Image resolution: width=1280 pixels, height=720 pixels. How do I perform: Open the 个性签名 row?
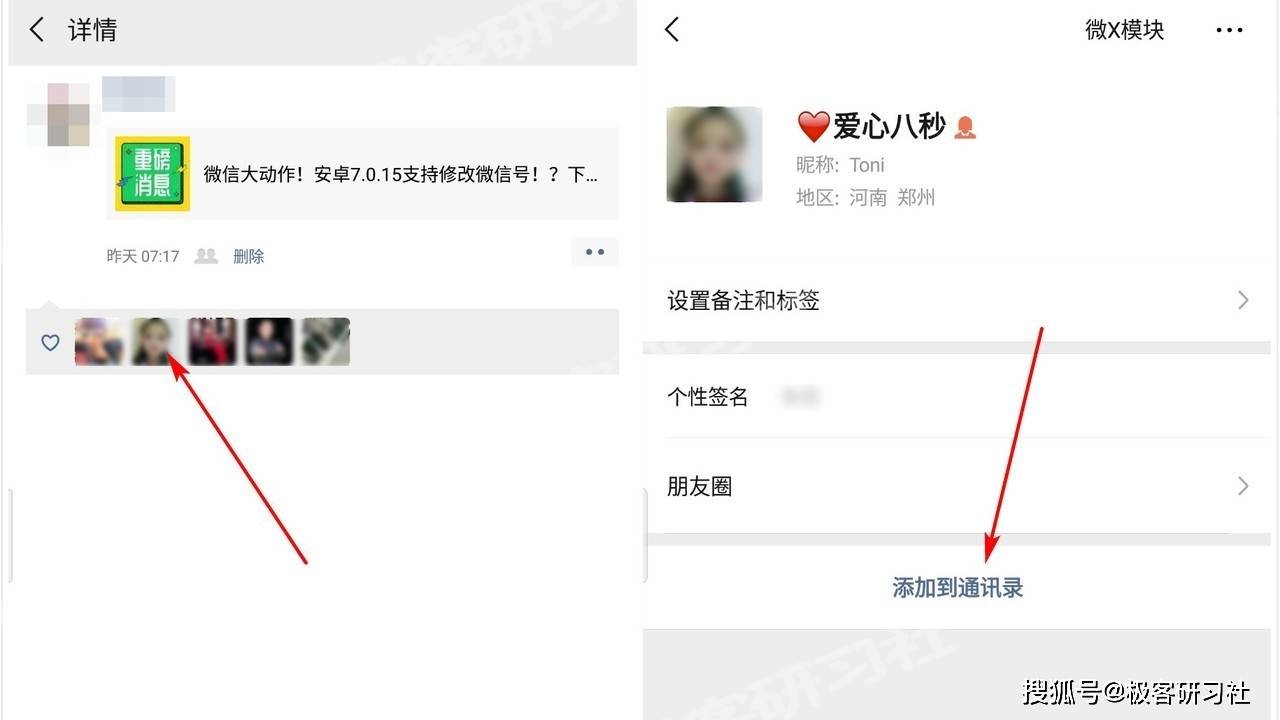(x=957, y=397)
